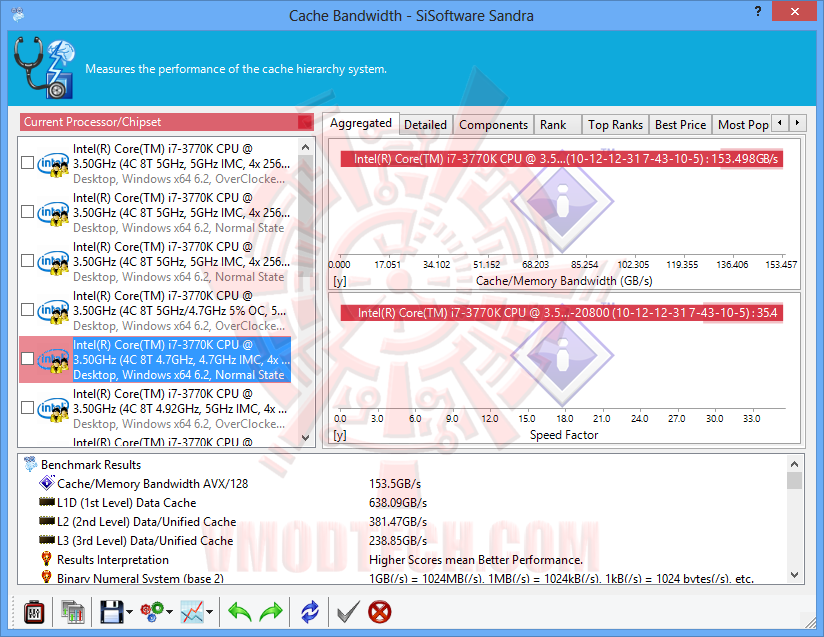Screen dimensions: 824x637
Task: Open the gears icon dropdown arrow
Action: pos(169,612)
